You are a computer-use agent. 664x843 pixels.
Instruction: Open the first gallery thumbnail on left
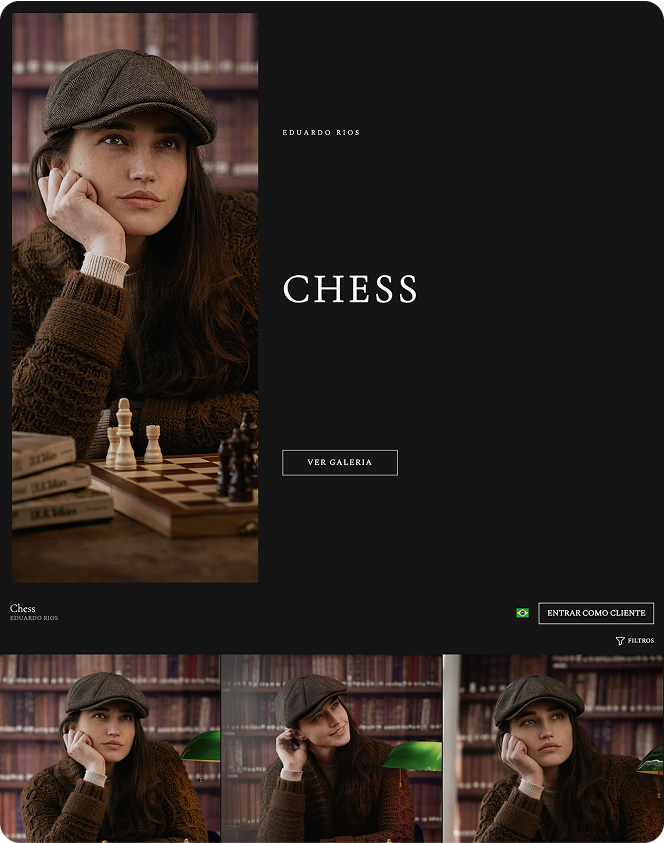[110, 748]
